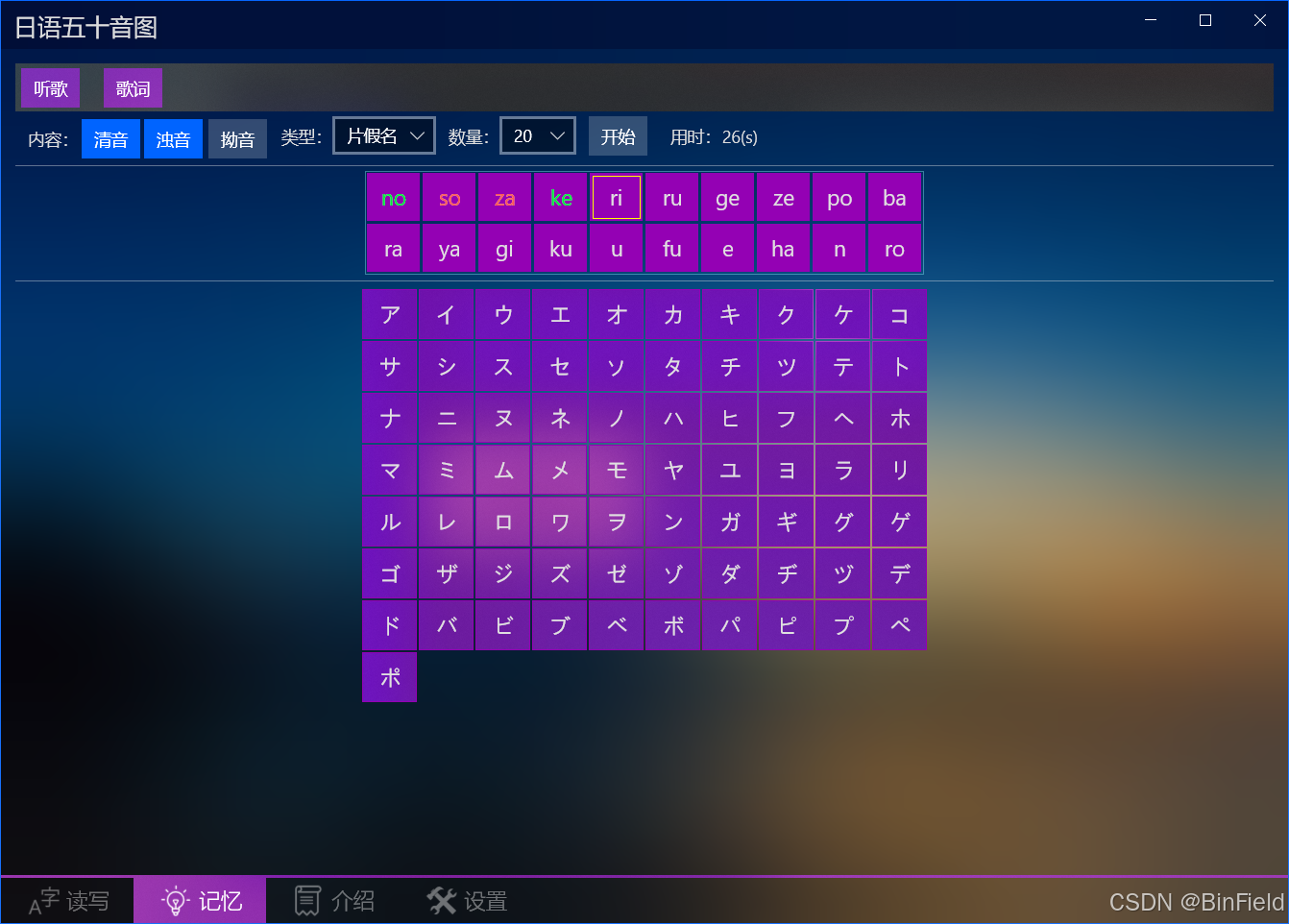Click the 'ba' romaji tile
The height and width of the screenshot is (924, 1289).
click(x=895, y=198)
